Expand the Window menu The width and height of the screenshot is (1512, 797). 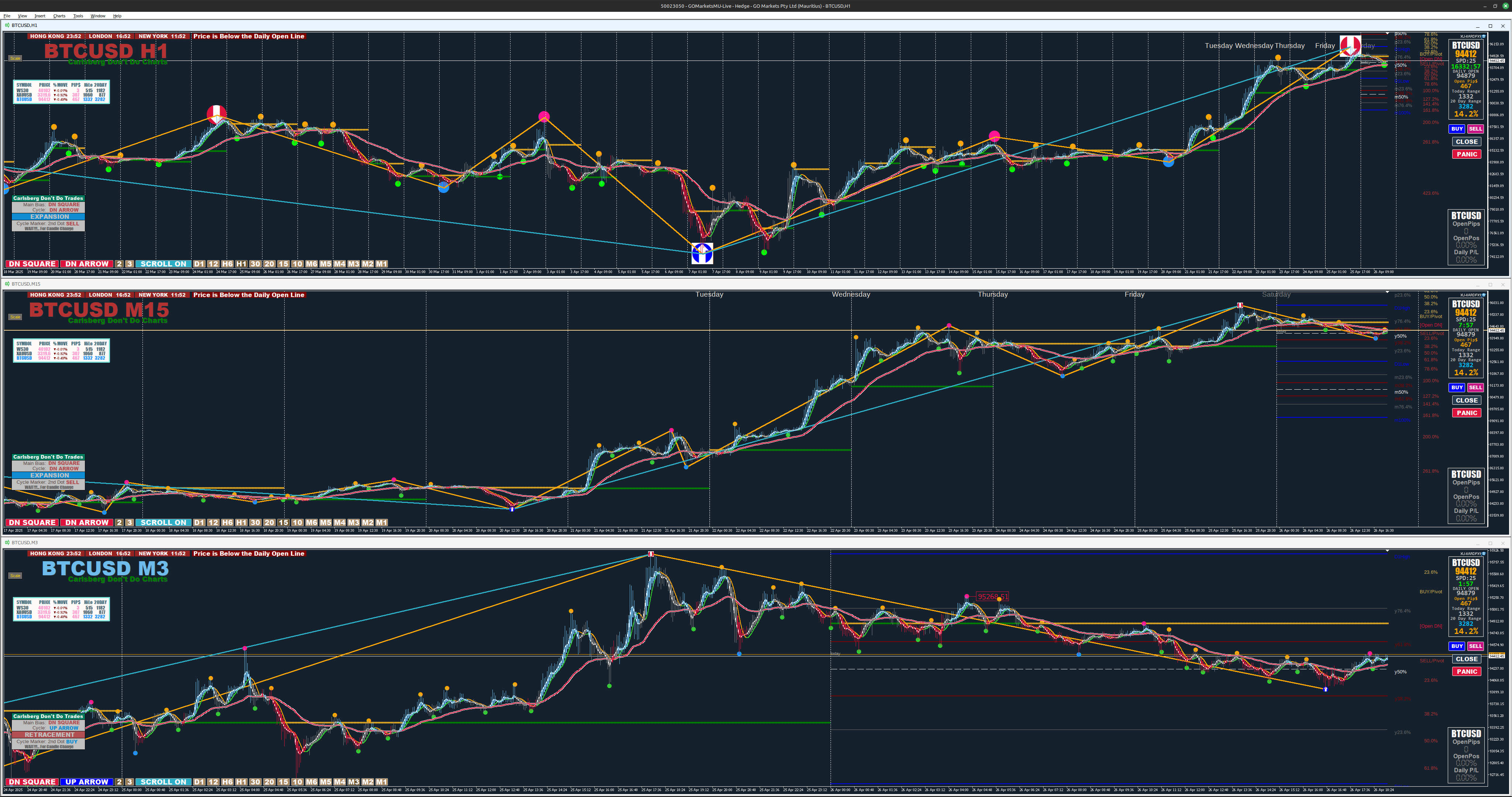(x=98, y=16)
